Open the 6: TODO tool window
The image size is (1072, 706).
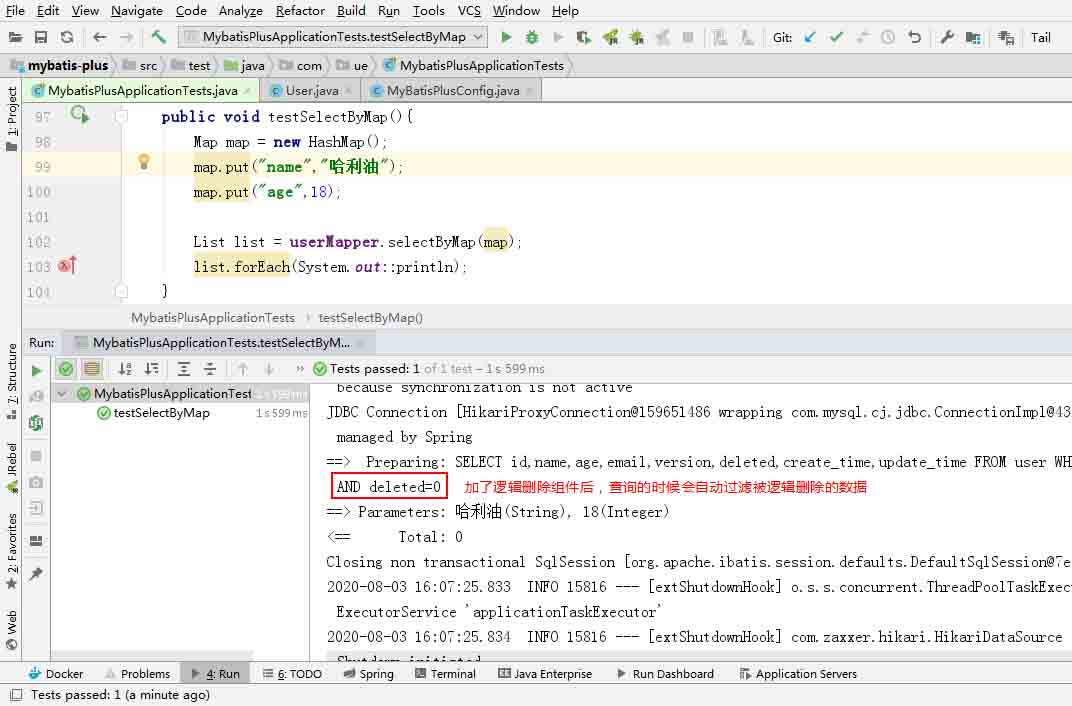[x=292, y=674]
